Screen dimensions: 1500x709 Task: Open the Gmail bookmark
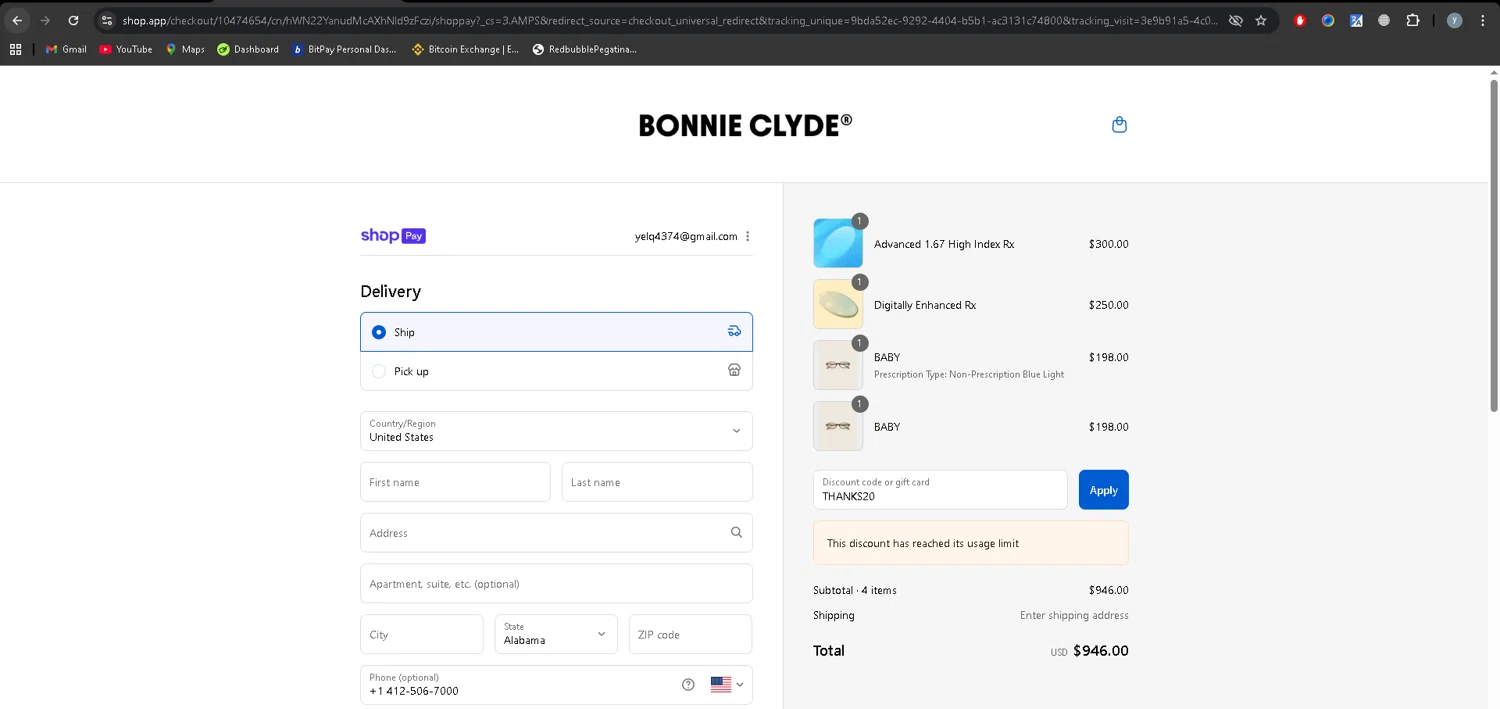coord(66,49)
